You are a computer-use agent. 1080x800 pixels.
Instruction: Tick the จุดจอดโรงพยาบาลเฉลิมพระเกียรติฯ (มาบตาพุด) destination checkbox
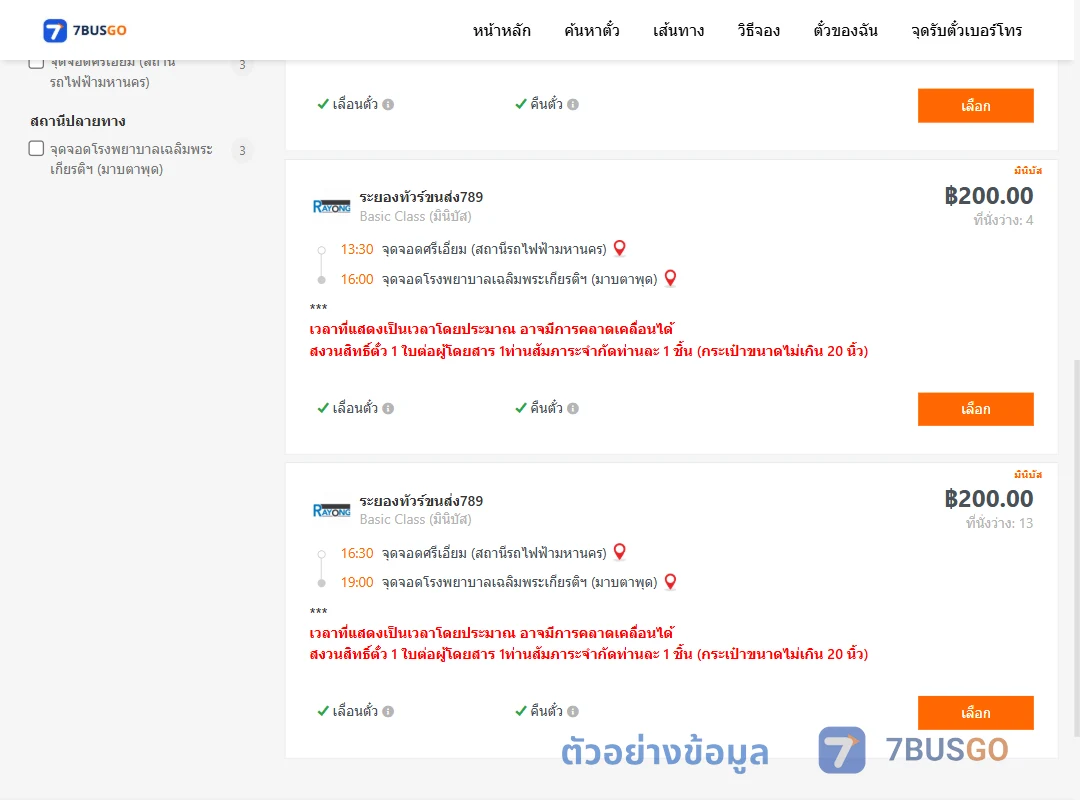pos(37,149)
